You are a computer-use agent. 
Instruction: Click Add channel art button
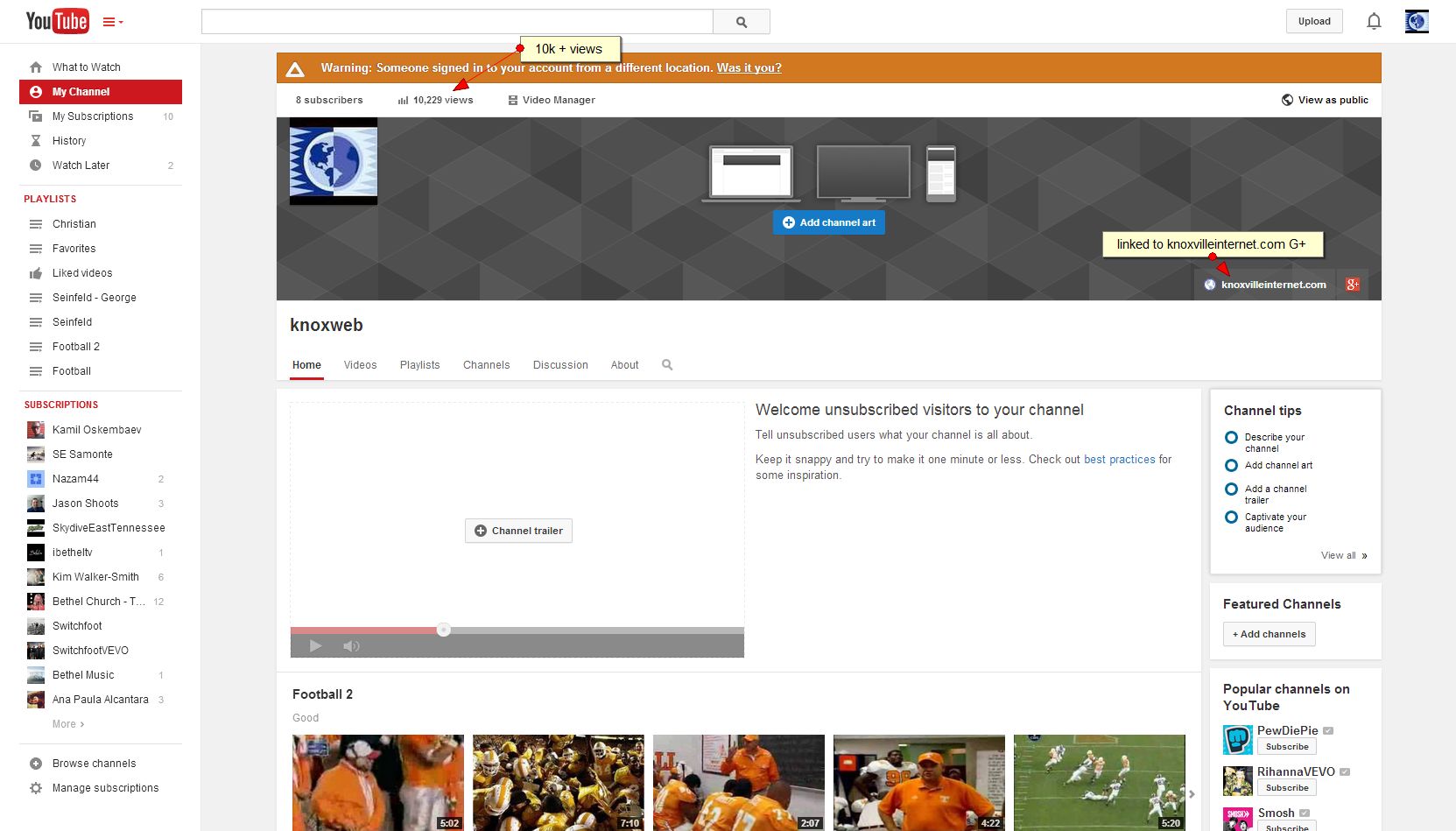[x=829, y=222]
